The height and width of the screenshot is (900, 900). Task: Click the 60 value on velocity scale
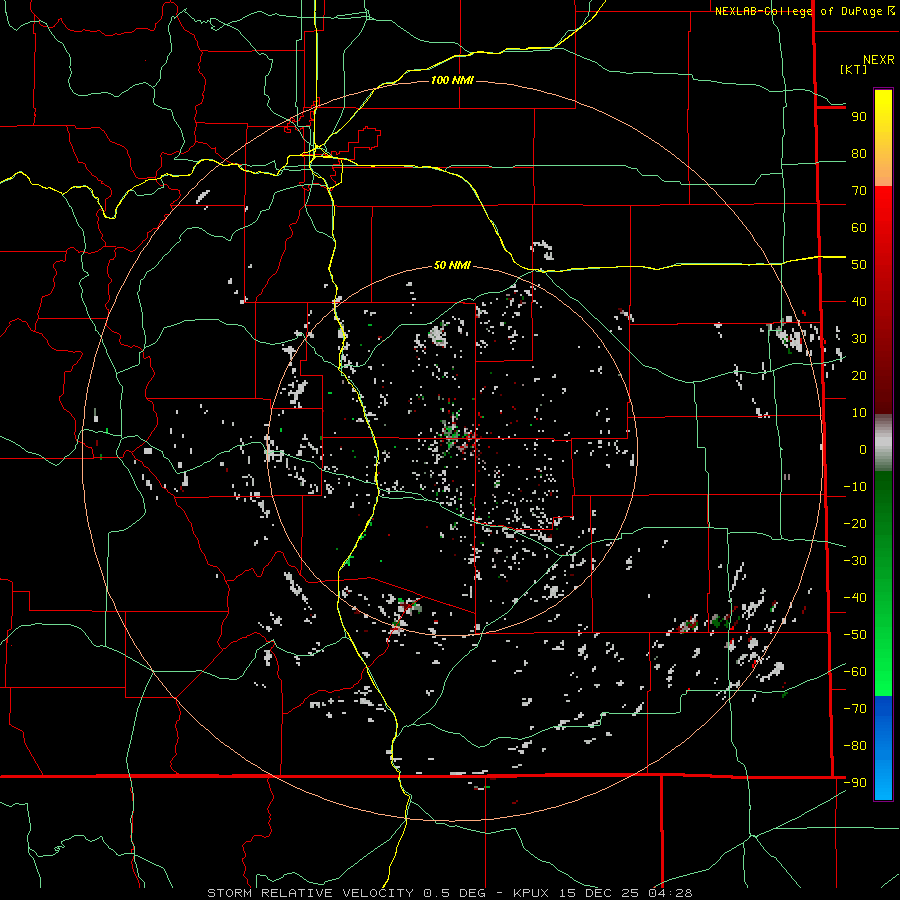tap(859, 228)
